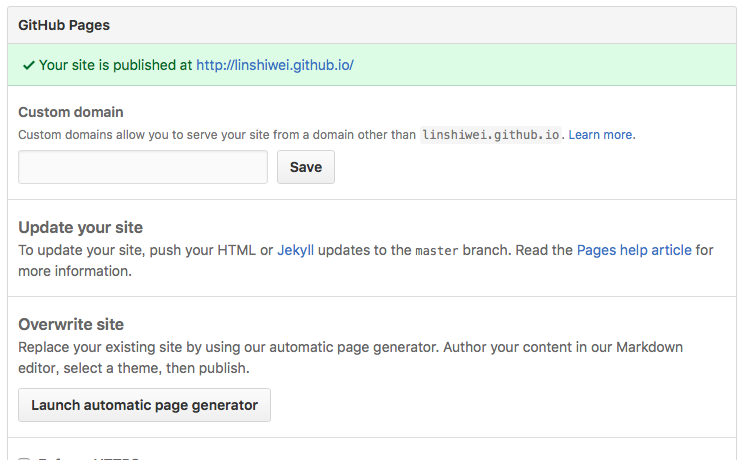Viewport: 749px width, 460px height.
Task: Launch automatic page generator
Action: pyautogui.click(x=144, y=405)
